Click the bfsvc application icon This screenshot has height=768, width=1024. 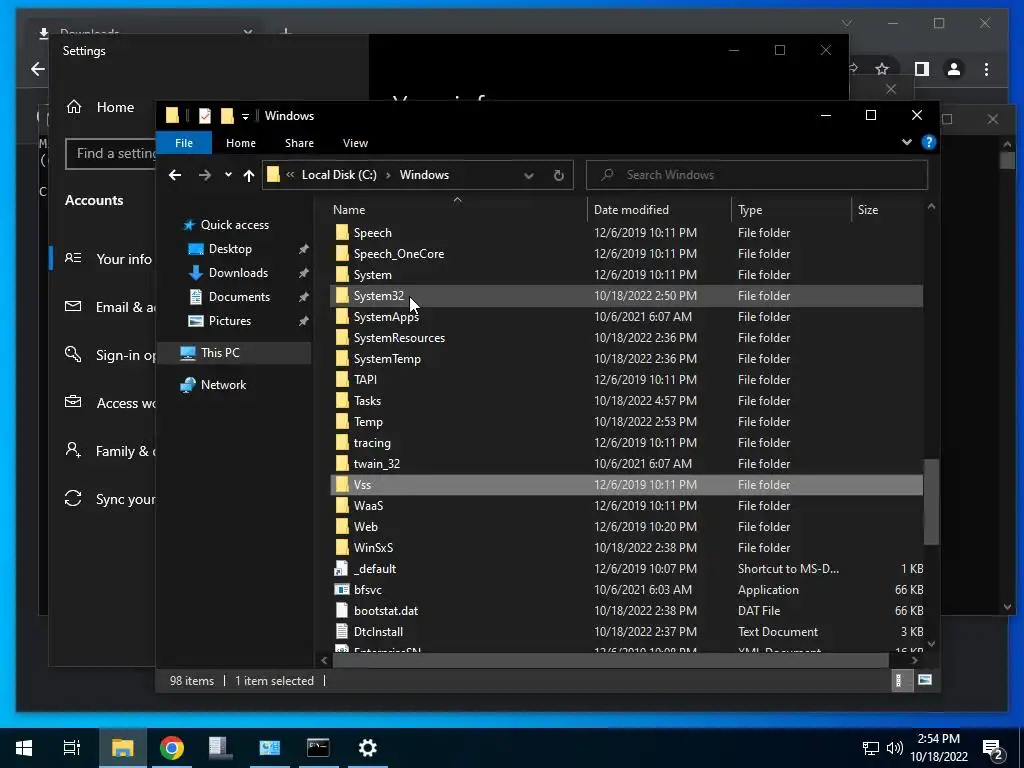point(342,590)
